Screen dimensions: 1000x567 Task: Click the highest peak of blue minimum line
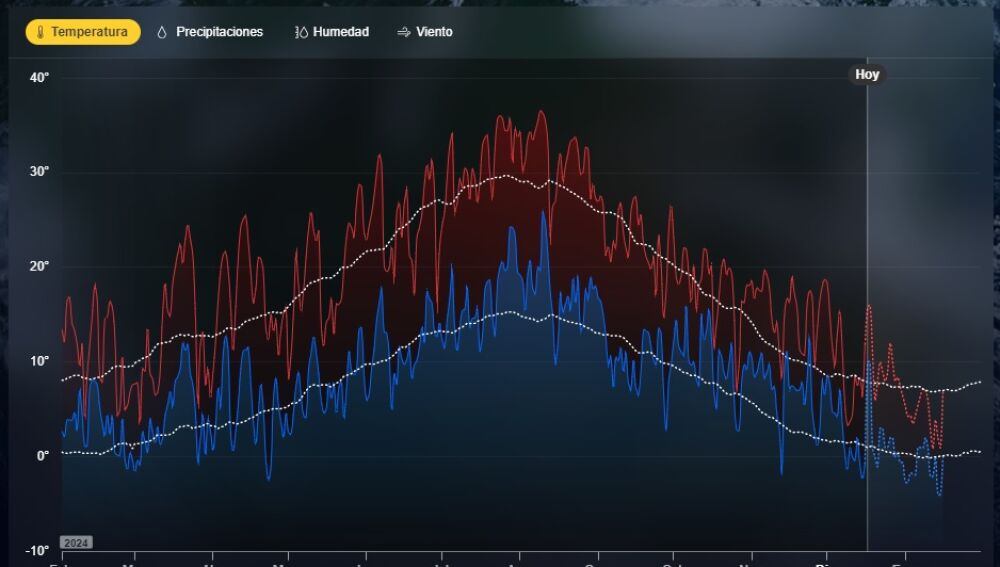coord(544,212)
